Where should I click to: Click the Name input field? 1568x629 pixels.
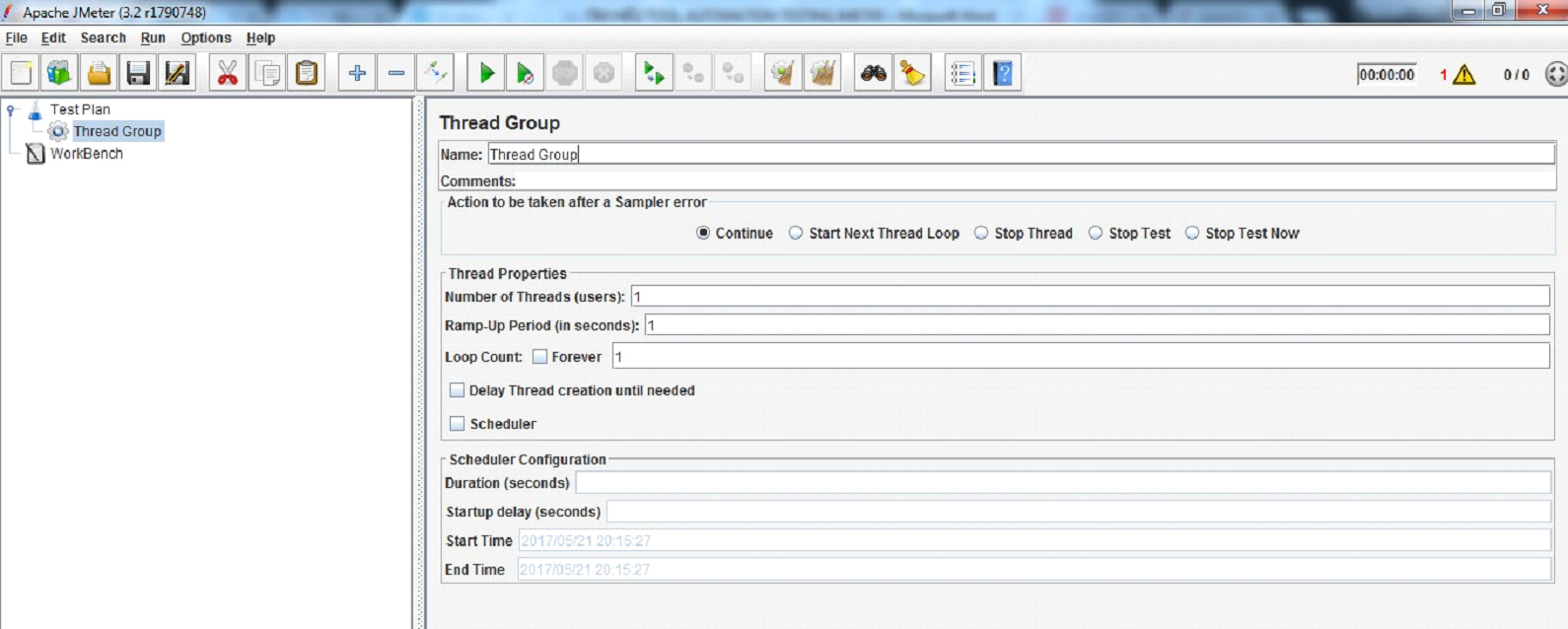click(x=1022, y=154)
